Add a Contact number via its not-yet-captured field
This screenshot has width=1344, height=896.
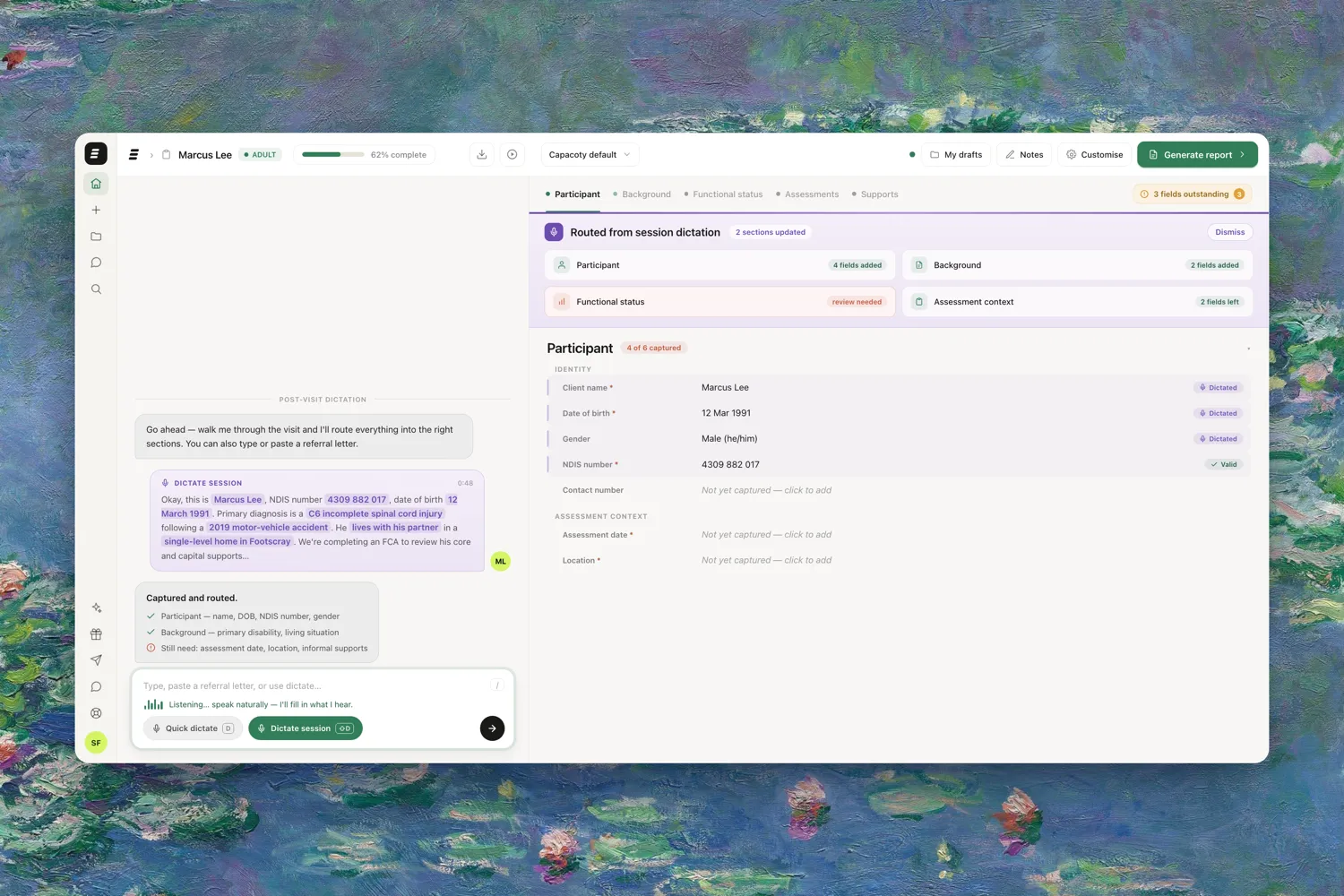coord(766,490)
